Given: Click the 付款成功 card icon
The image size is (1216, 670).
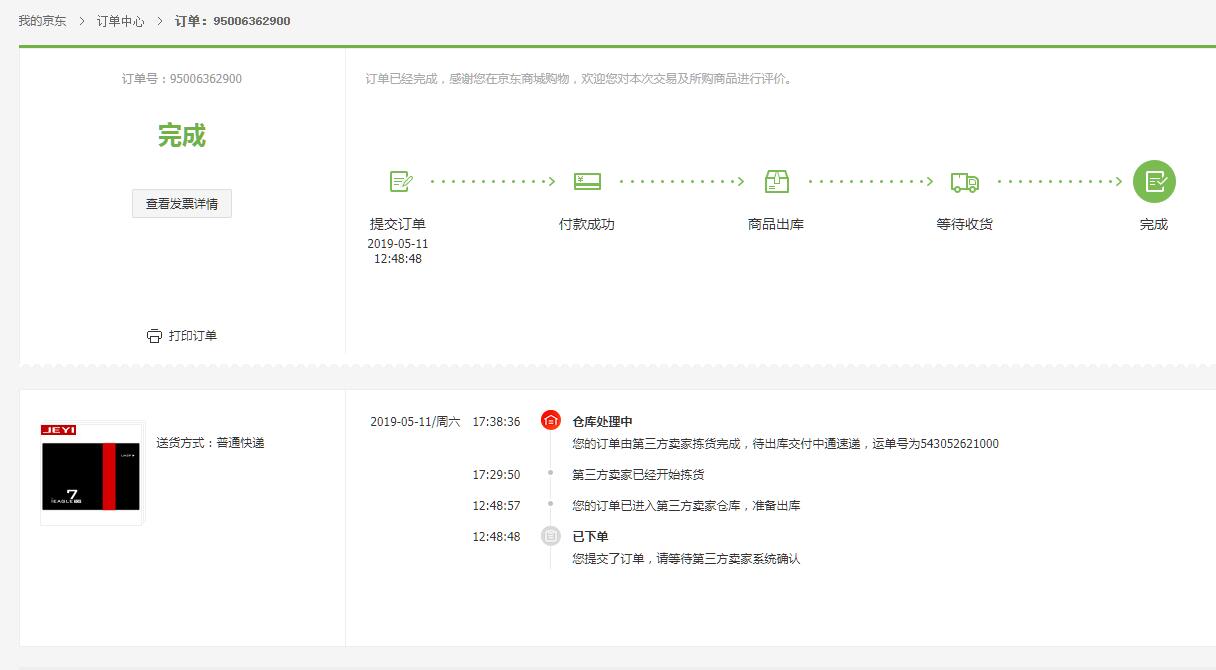Looking at the screenshot, I should 587,181.
